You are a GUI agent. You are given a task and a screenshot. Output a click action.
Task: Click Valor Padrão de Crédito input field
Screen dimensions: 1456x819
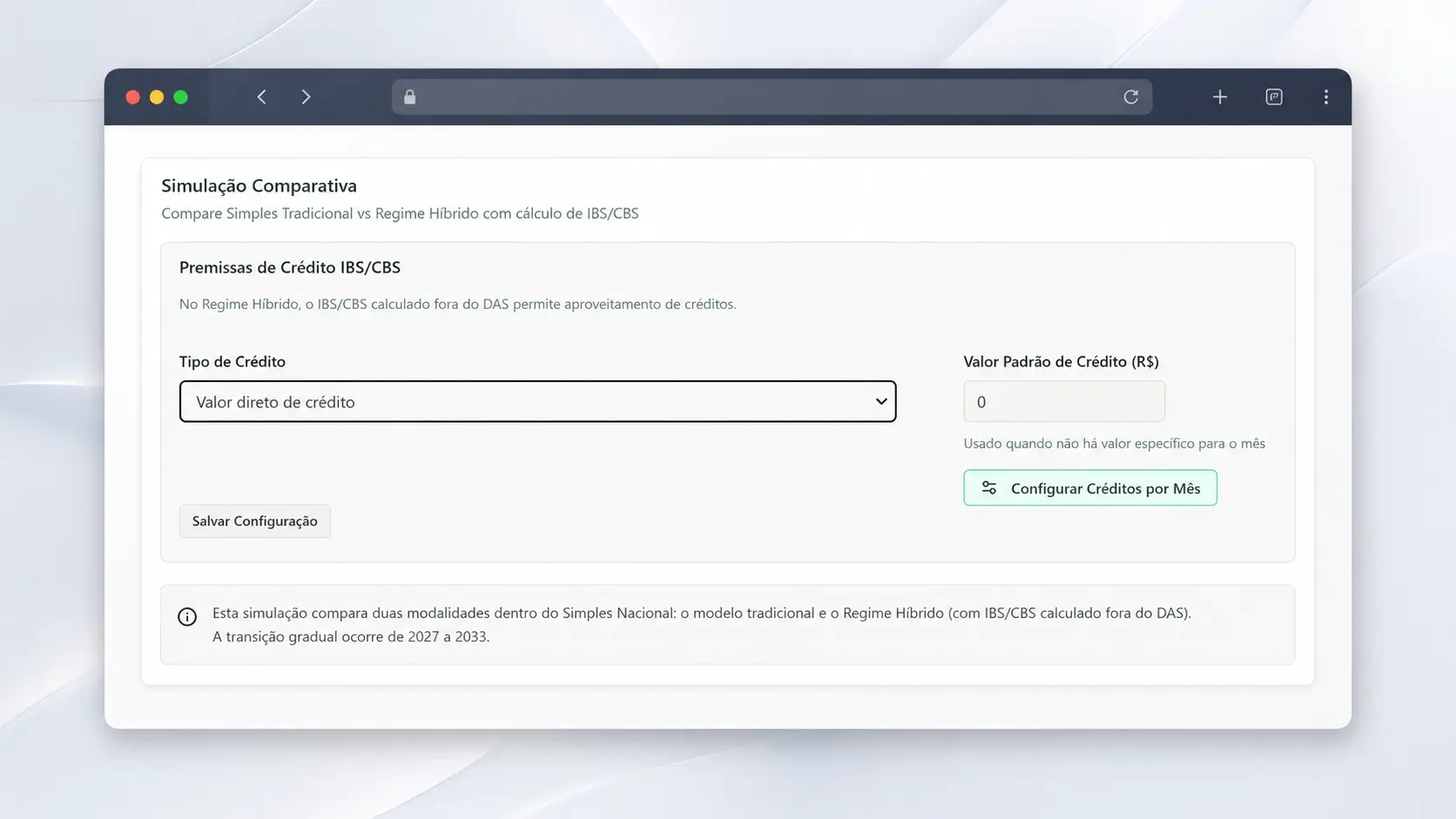click(x=1064, y=401)
